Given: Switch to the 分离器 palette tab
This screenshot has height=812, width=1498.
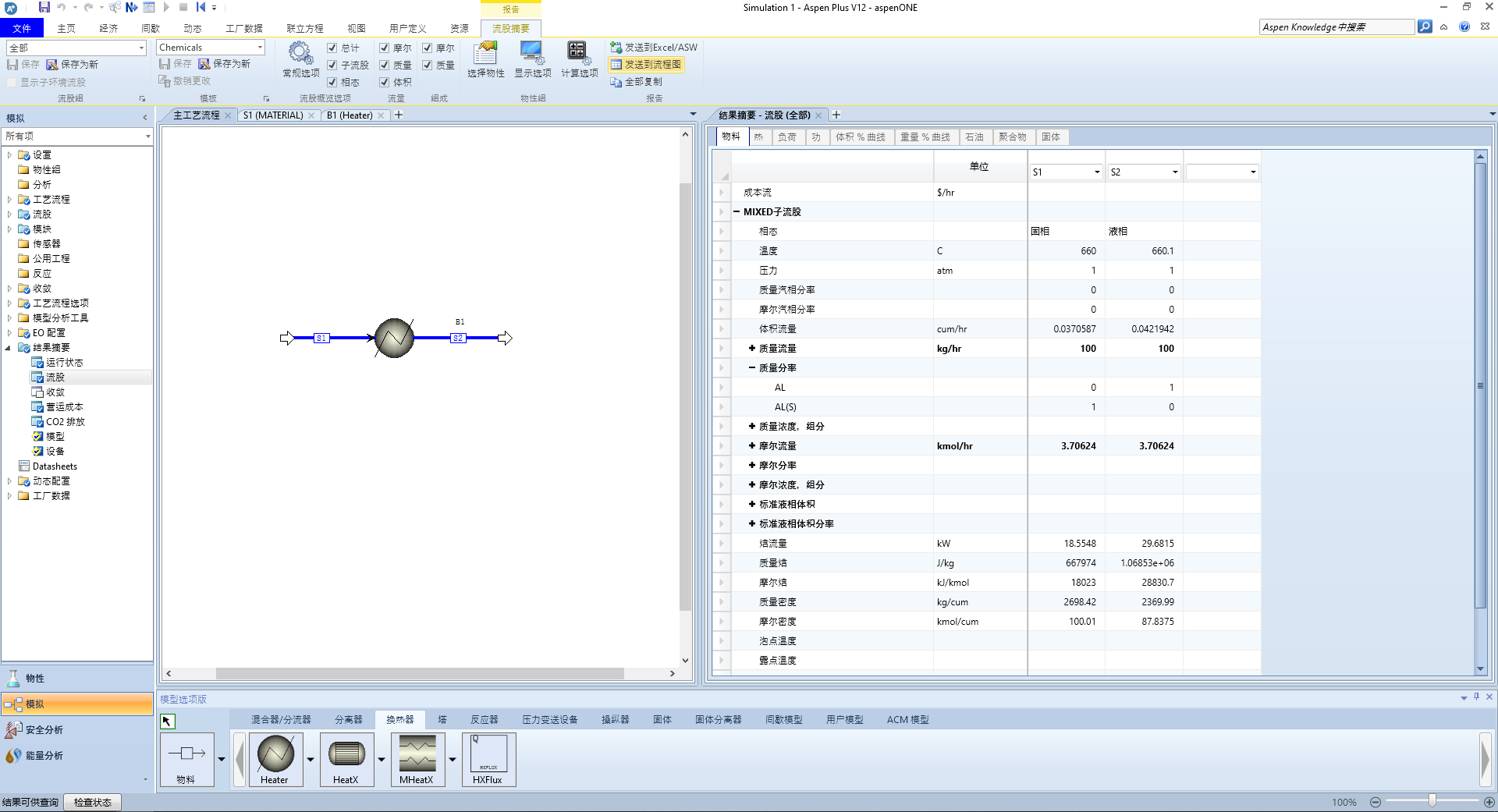Looking at the screenshot, I should pyautogui.click(x=349, y=720).
